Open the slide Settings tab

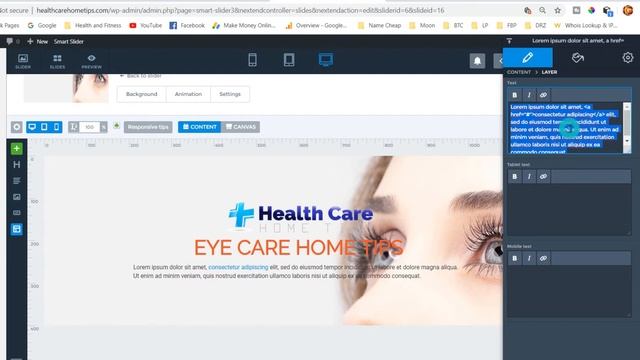[x=230, y=94]
